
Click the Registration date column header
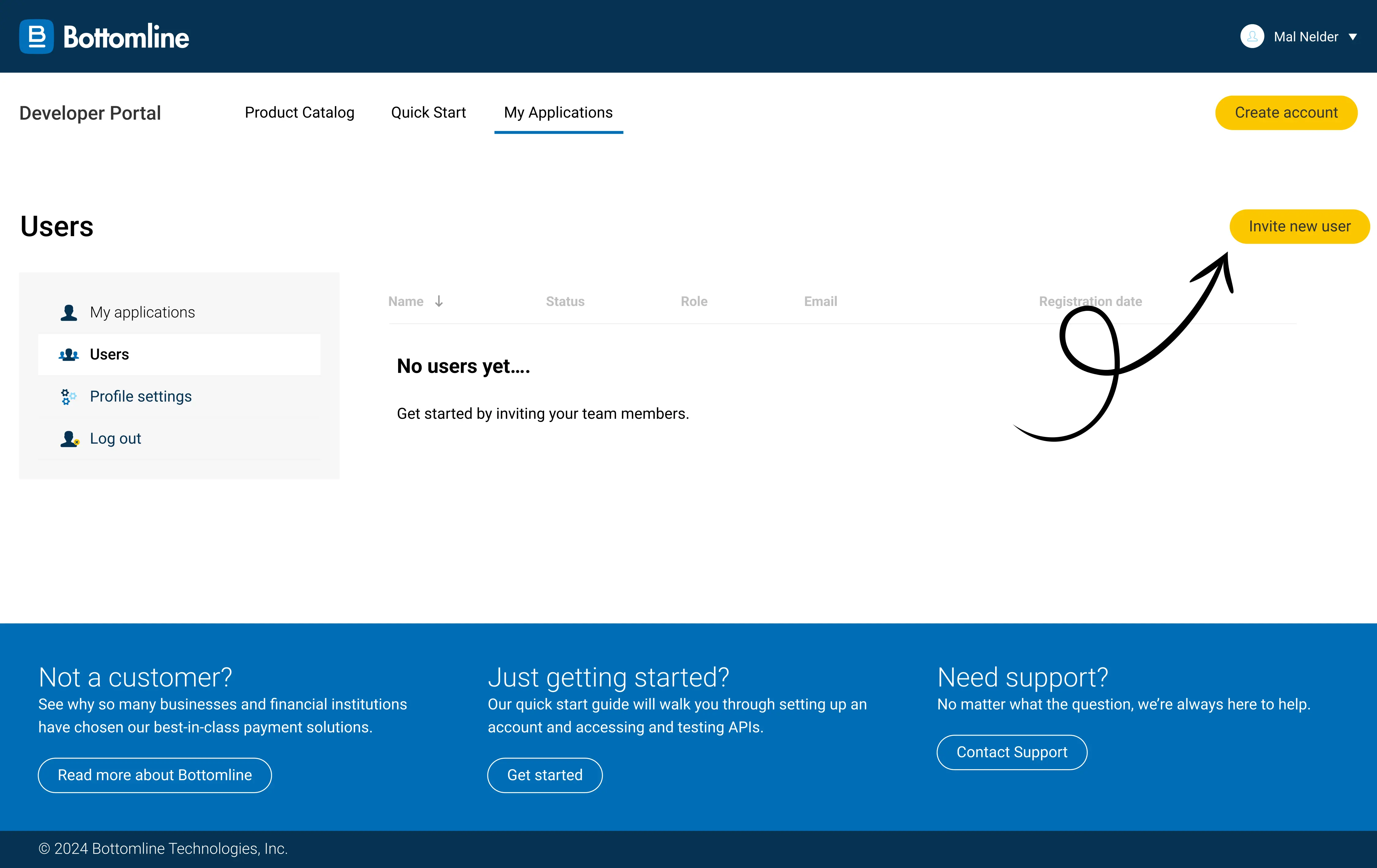1090,301
